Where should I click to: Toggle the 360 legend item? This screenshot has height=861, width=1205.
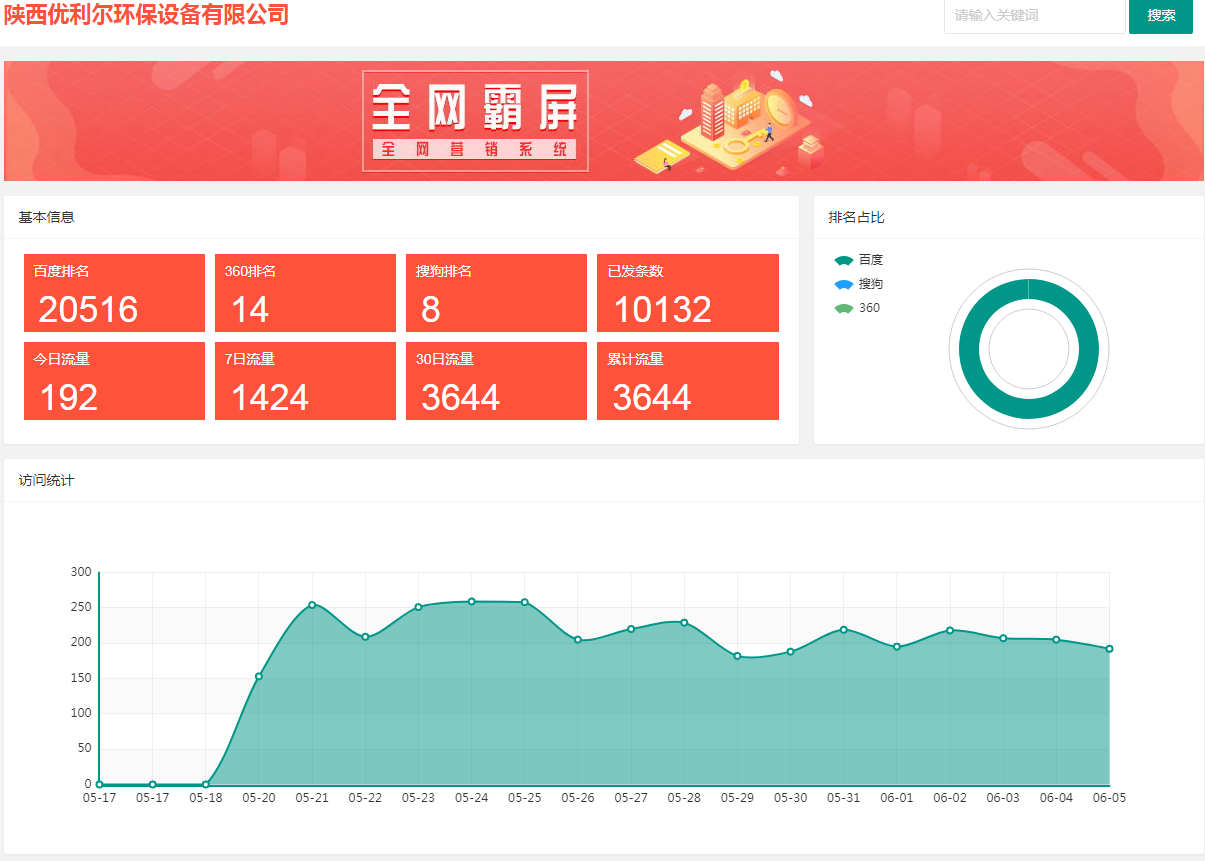point(858,308)
